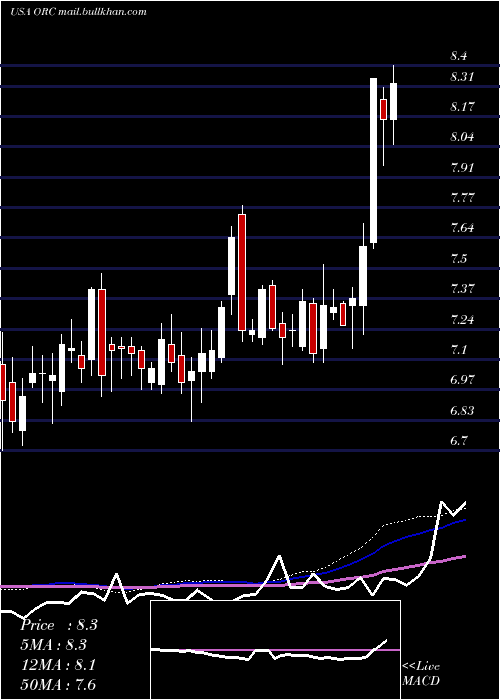Click the 8.31 price axis label

[x=462, y=77]
